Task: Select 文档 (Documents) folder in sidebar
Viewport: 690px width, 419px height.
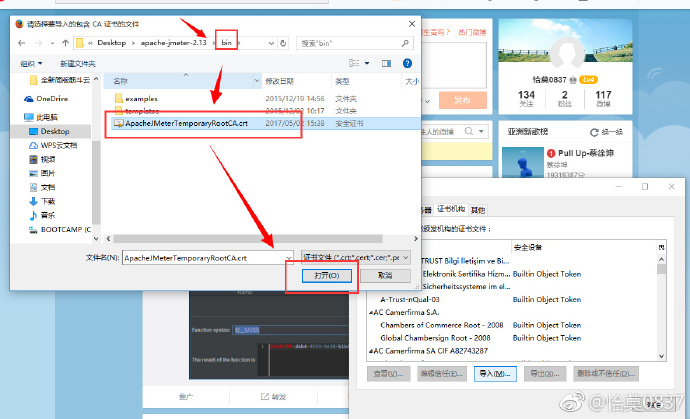Action: tap(48, 187)
